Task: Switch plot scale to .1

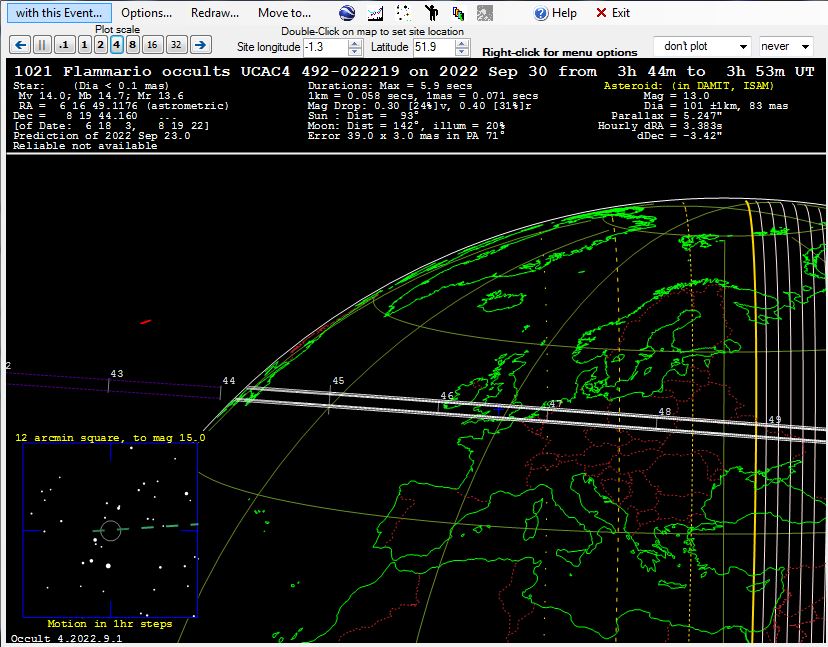Action: coord(63,45)
